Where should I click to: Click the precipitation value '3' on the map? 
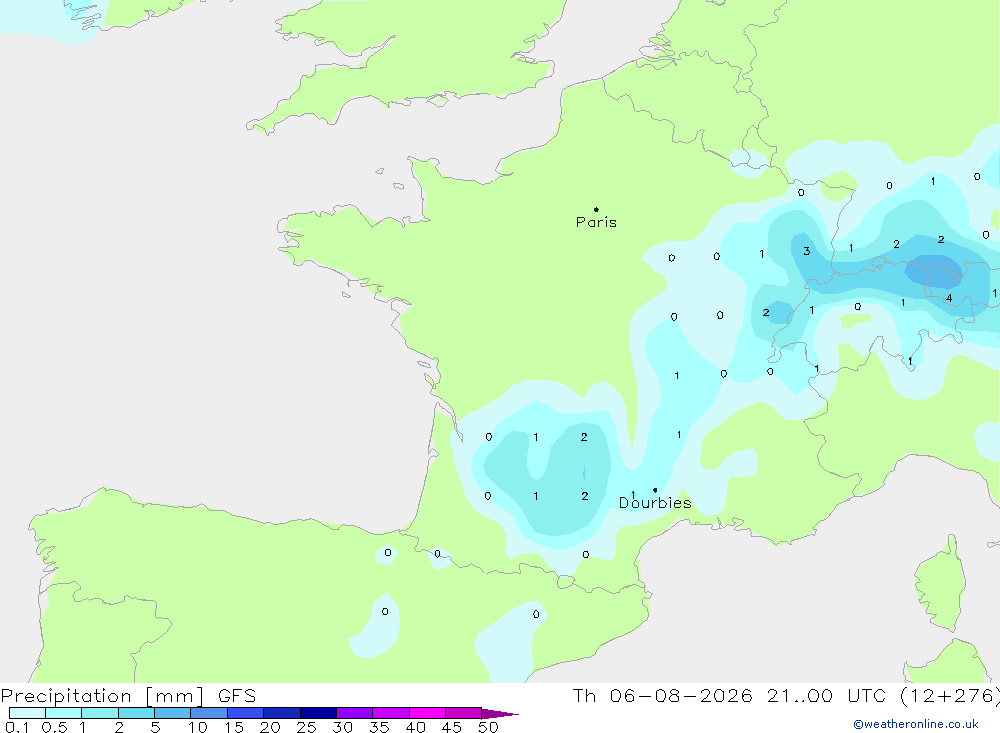click(x=807, y=251)
